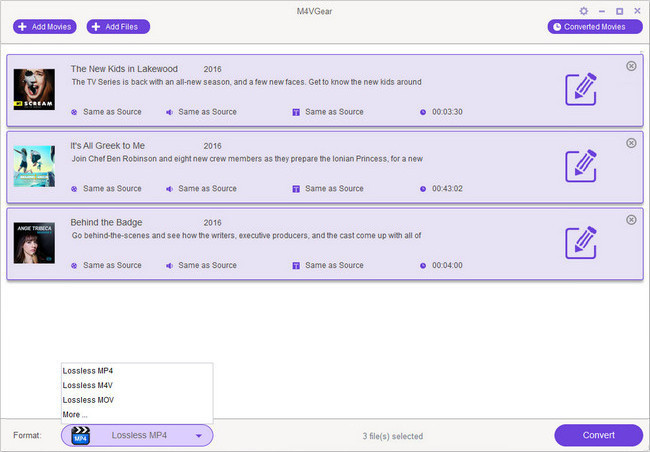
Task: Click duration 00:03:30
Action: 447,112
